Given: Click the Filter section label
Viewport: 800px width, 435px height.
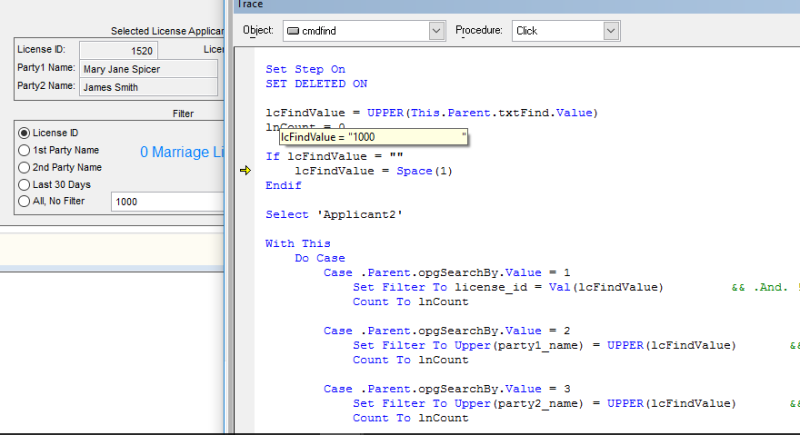Looking at the screenshot, I should (183, 114).
